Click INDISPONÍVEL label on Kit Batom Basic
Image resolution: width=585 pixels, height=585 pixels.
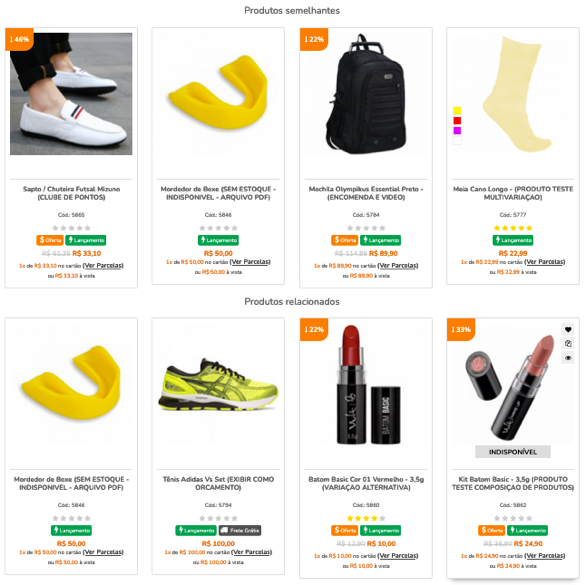513,452
